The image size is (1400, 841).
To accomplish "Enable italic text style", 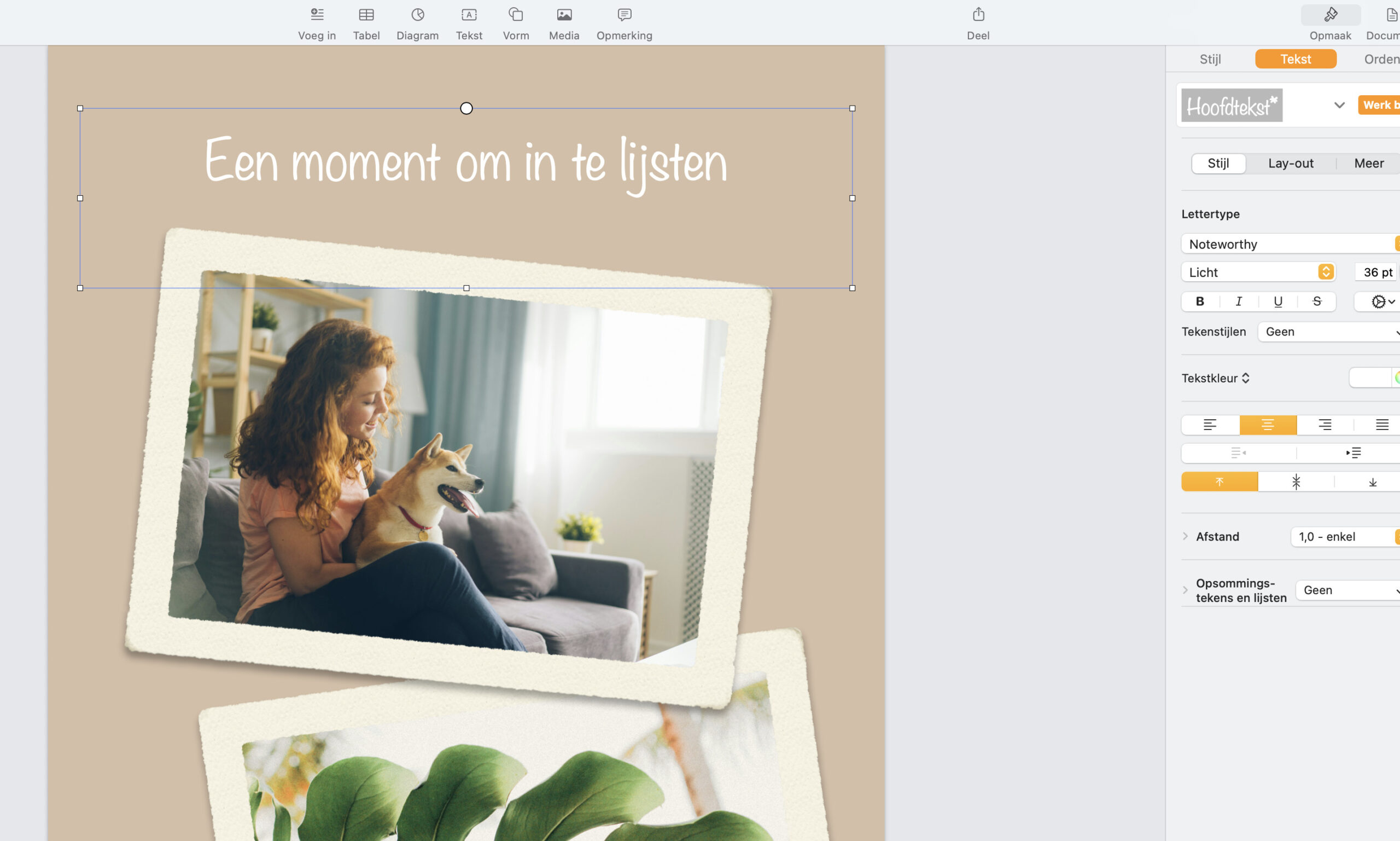I will (1238, 301).
